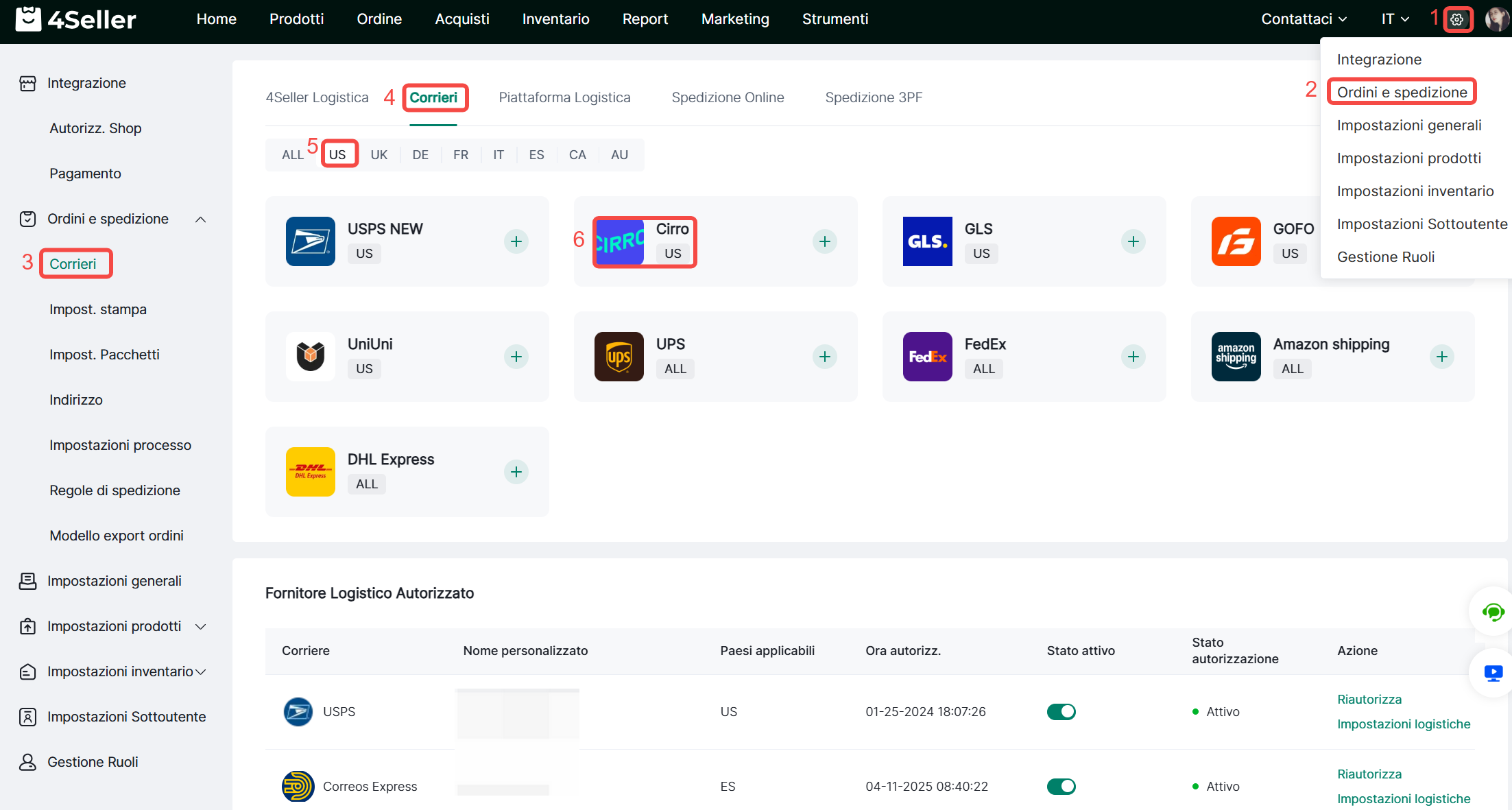Open the video tutorial floating icon
The image size is (1512, 810).
point(1493,674)
